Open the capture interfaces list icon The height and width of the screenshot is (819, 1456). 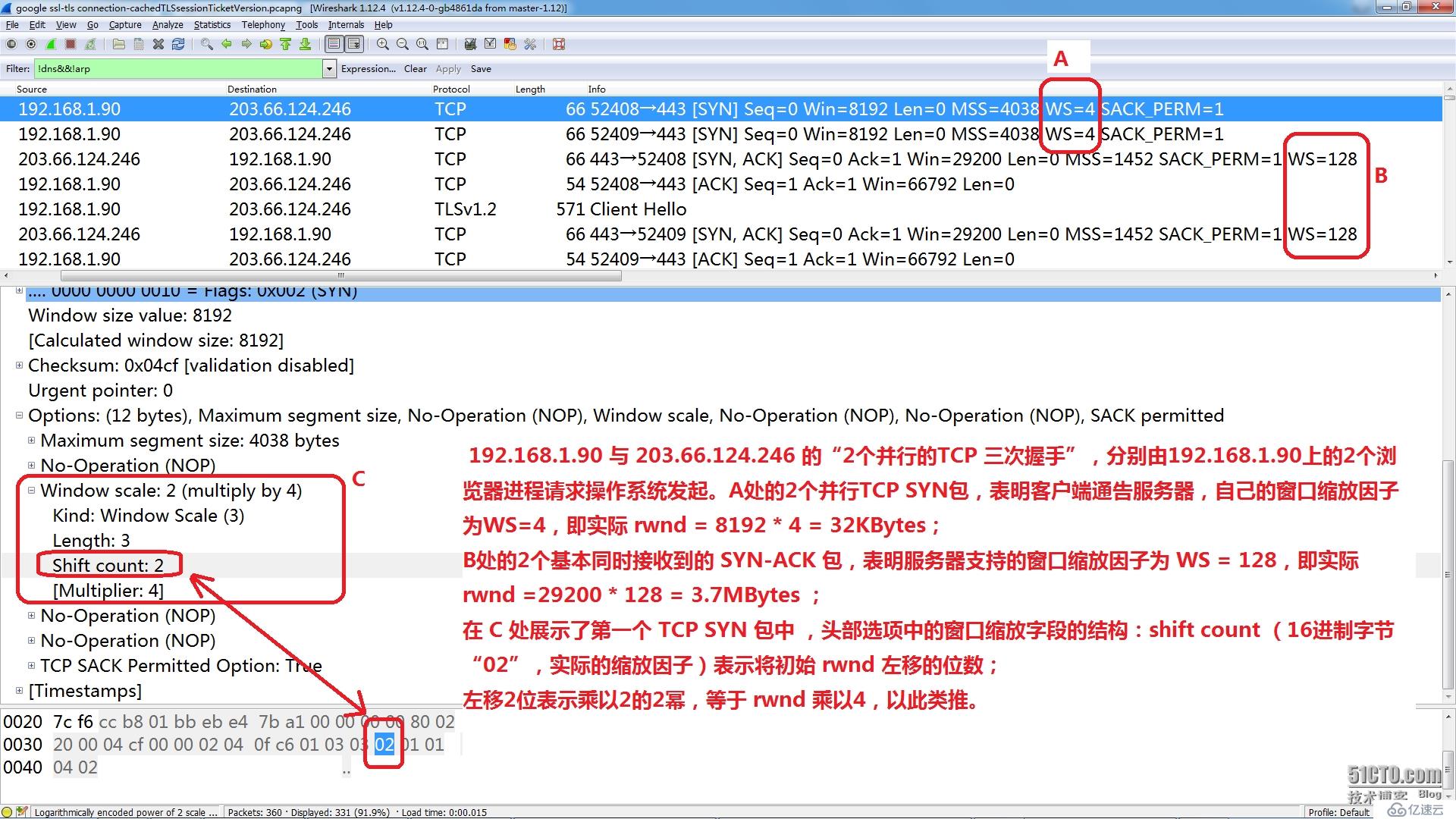coord(11,44)
